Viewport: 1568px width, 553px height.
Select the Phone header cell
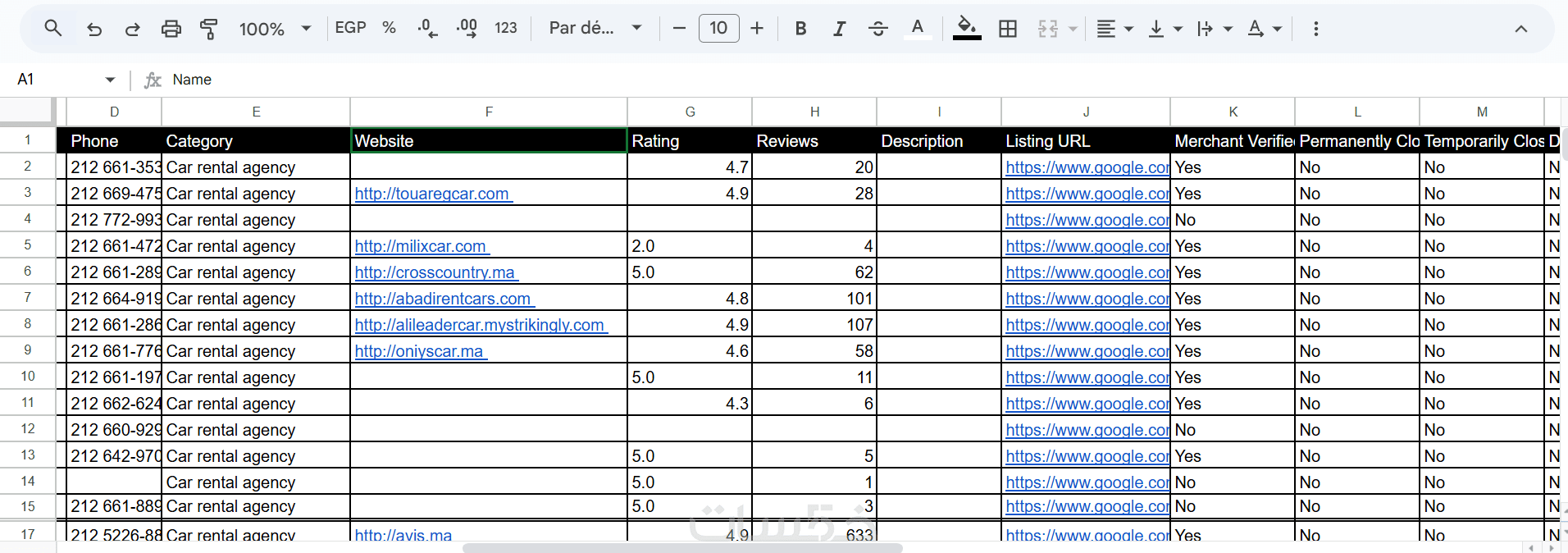coord(114,140)
